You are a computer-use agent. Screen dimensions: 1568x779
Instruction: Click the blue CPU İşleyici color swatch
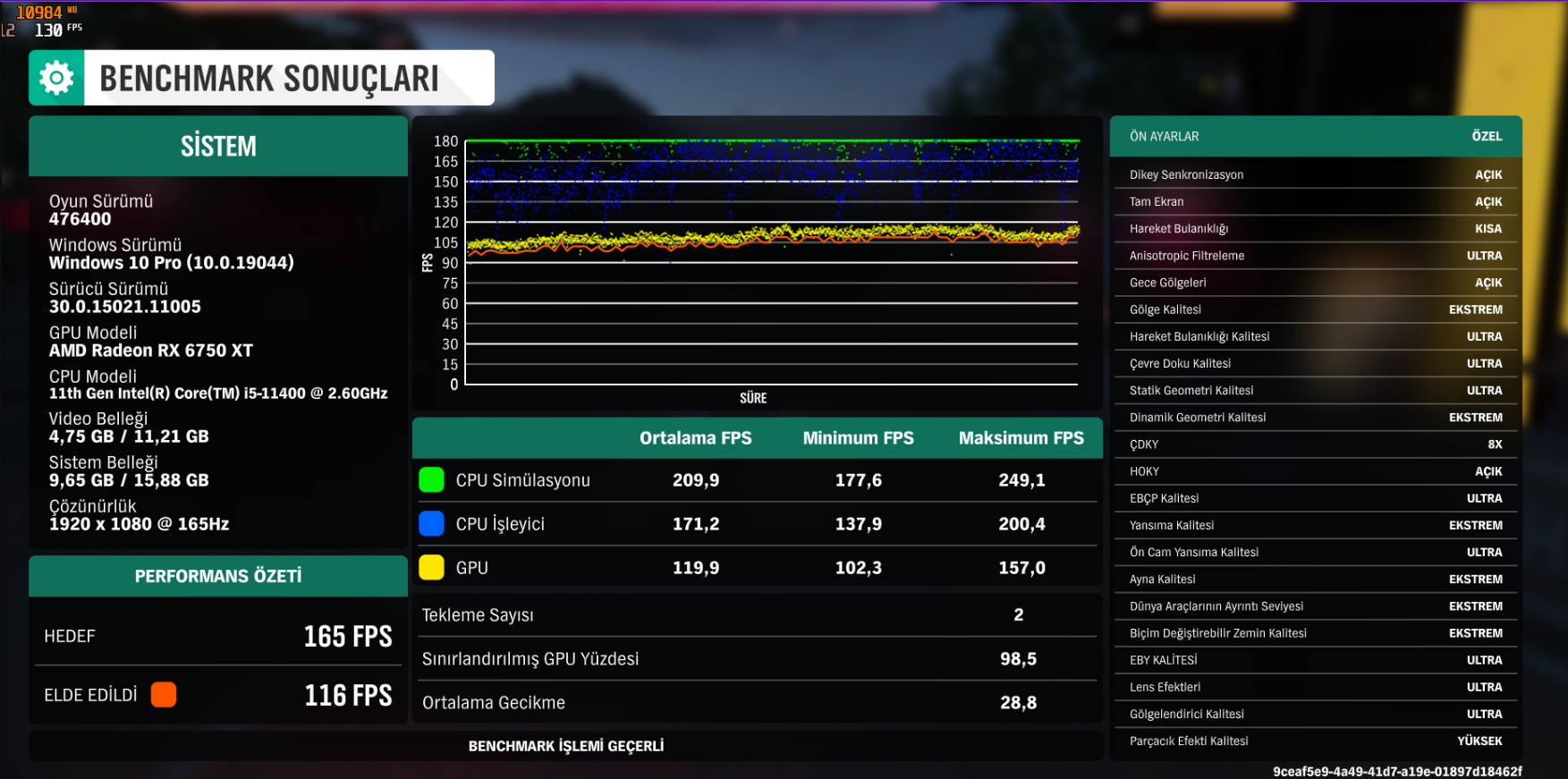(431, 523)
